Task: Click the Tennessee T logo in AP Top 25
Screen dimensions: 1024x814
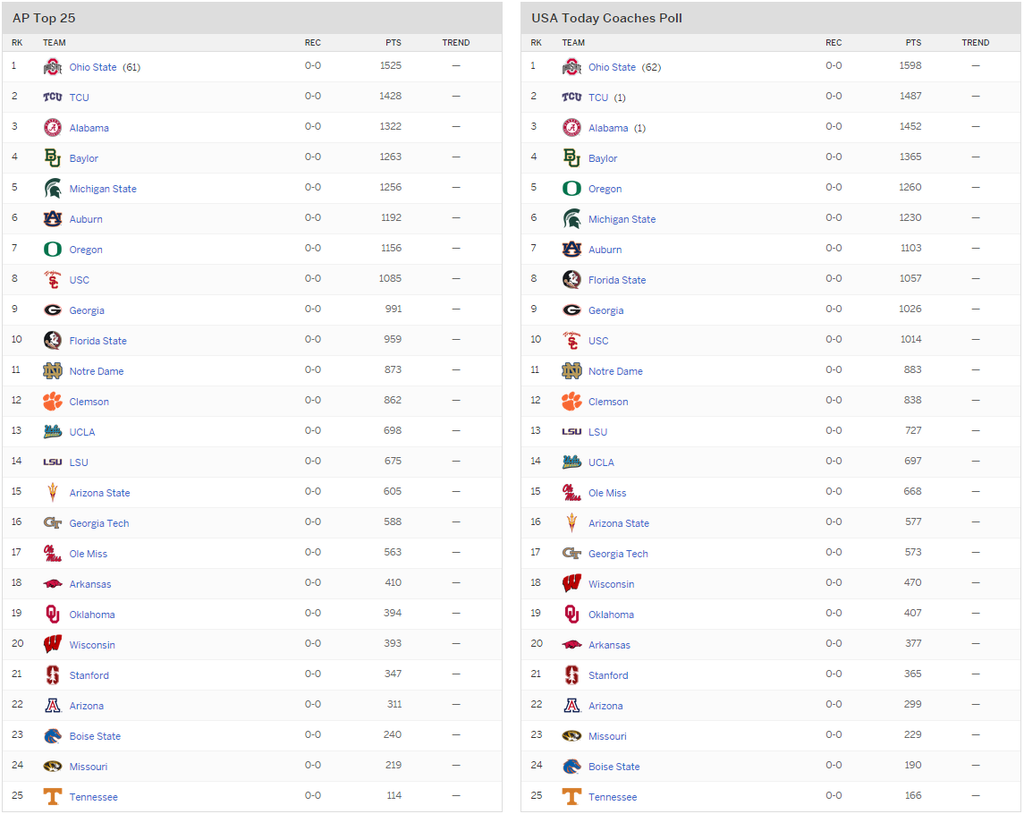Action: (x=52, y=796)
